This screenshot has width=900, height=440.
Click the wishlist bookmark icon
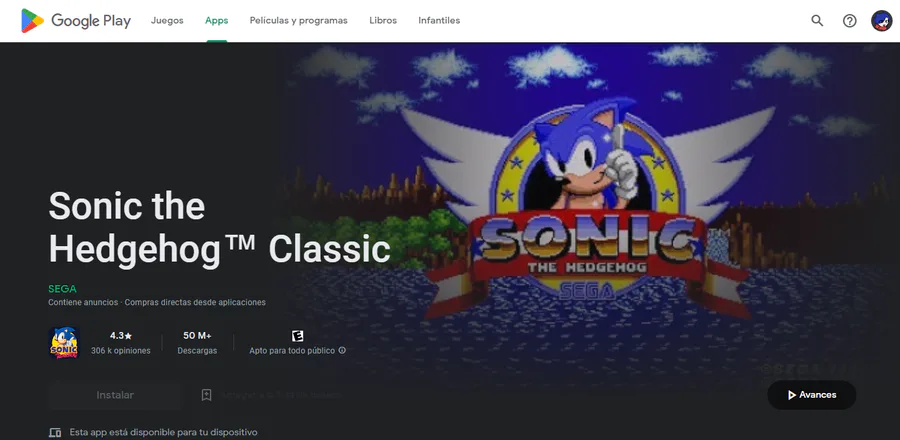point(207,395)
